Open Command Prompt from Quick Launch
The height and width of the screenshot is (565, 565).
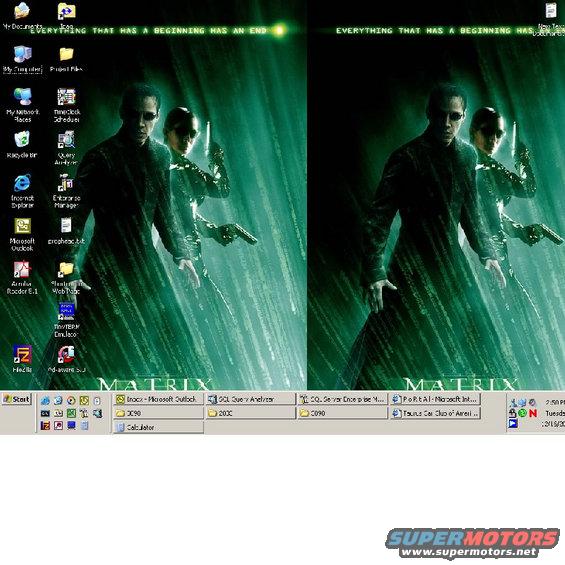click(x=45, y=413)
